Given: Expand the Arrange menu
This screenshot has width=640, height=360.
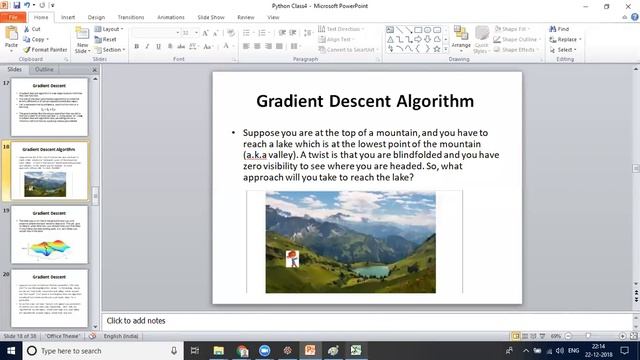Looking at the screenshot, I should pyautogui.click(x=461, y=39).
